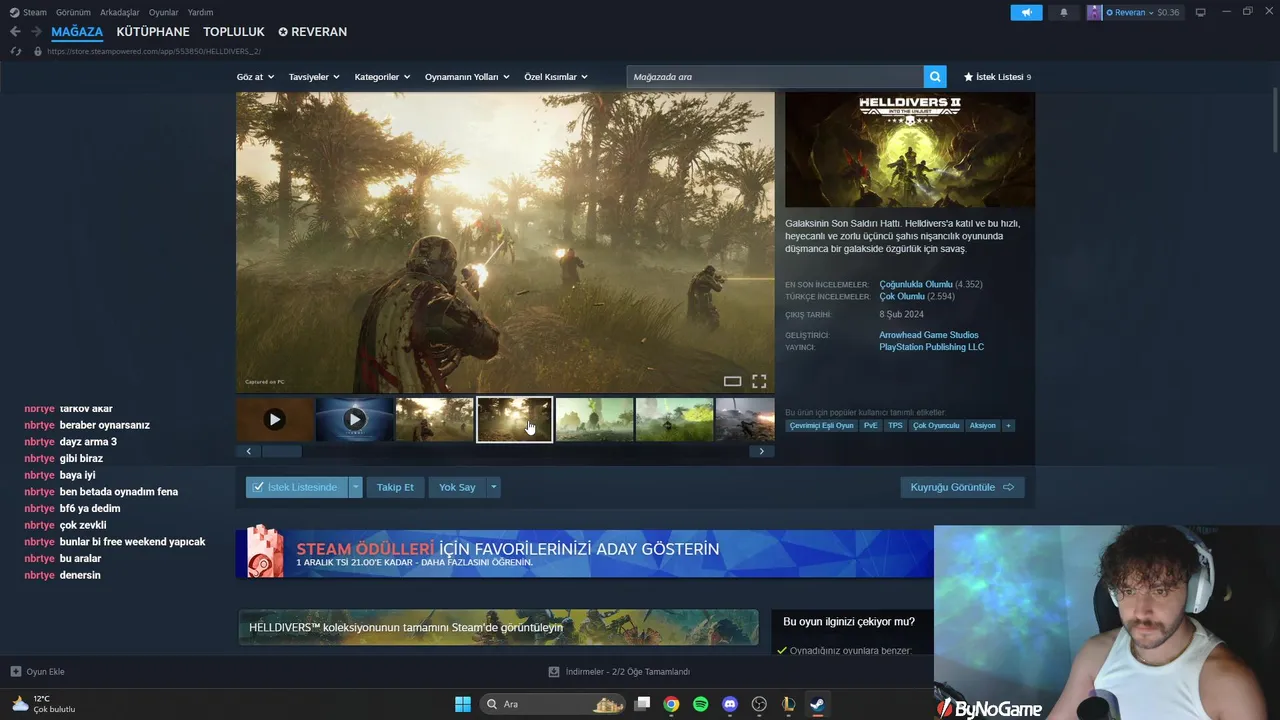Click the Oyun Ekle plus icon
This screenshot has width=1280, height=720.
[16, 672]
